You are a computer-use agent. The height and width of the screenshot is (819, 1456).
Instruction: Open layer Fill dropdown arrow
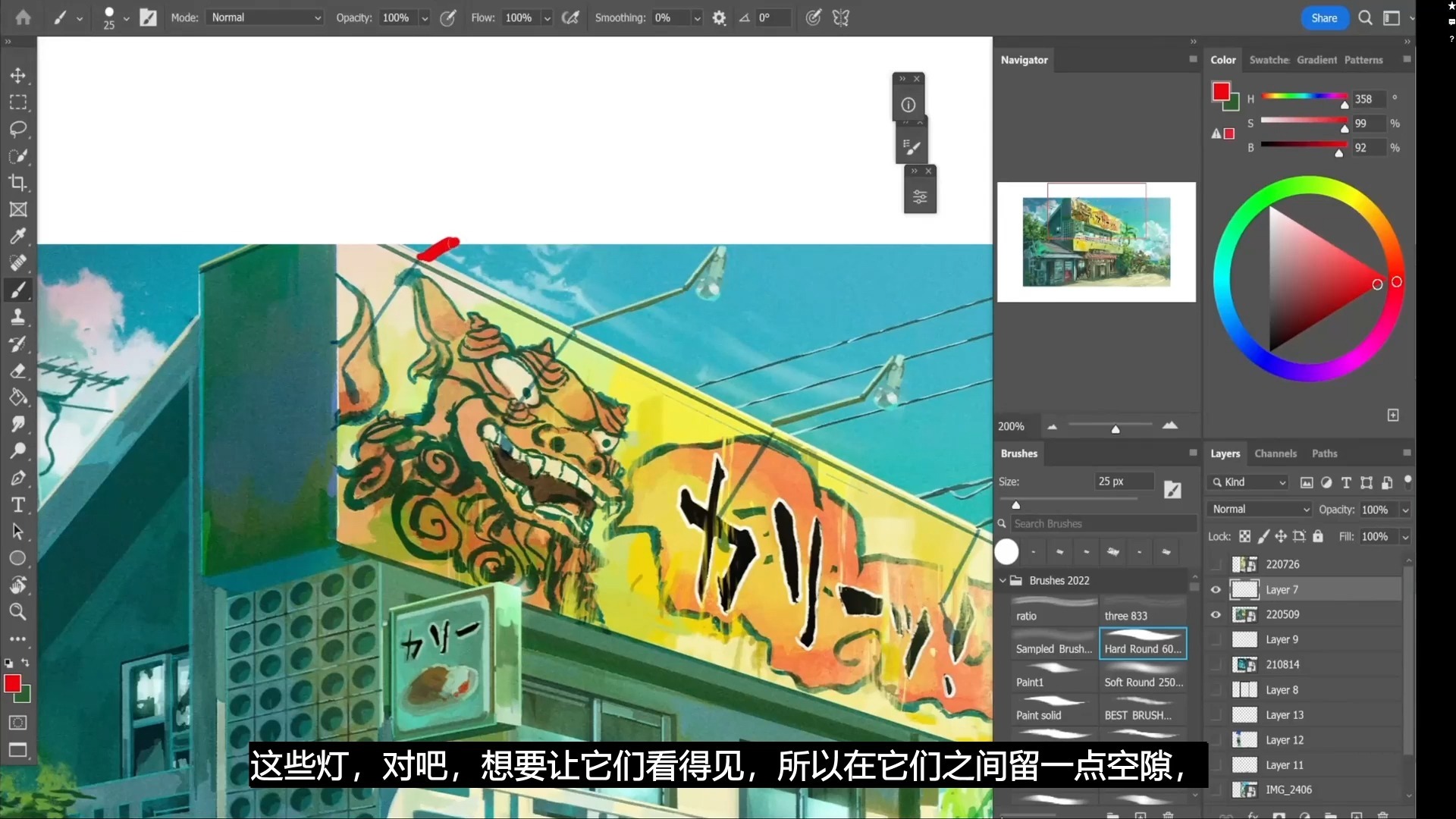coord(1405,537)
